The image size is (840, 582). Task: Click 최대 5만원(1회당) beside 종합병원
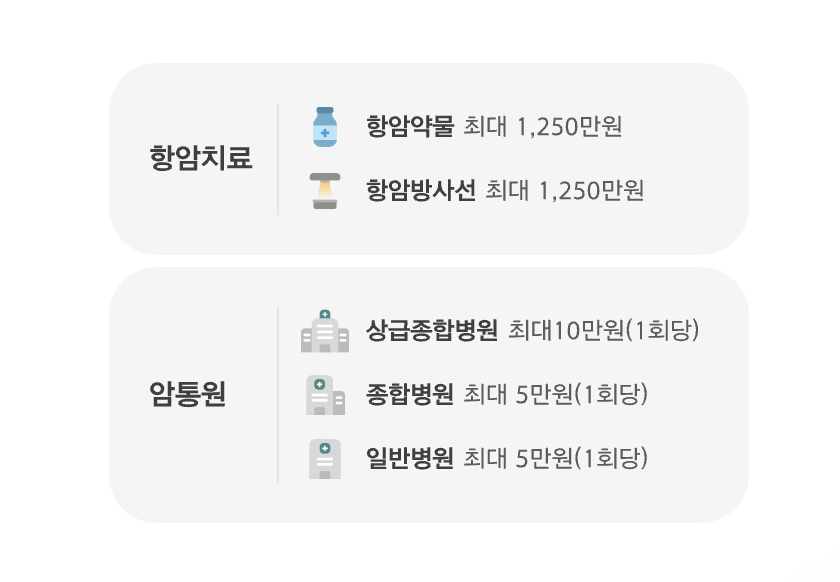(x=556, y=394)
